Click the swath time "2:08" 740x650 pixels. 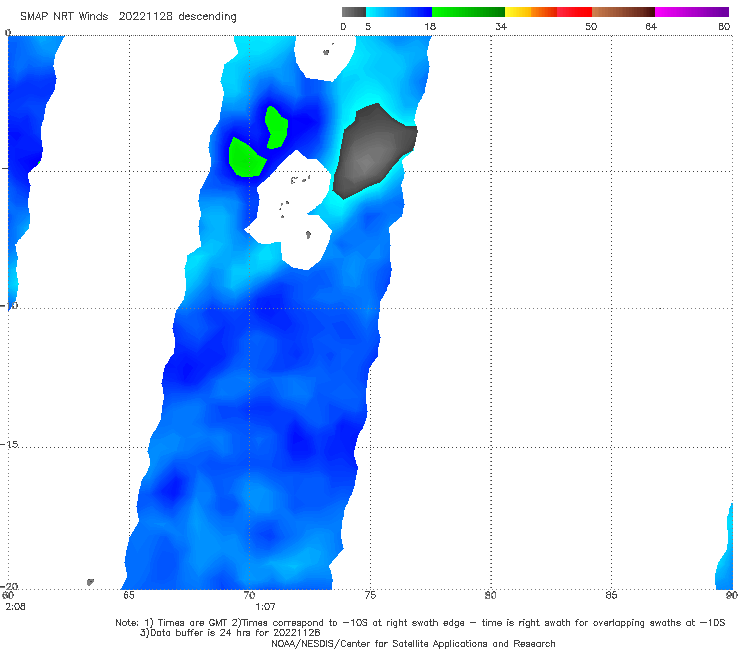click(x=15, y=607)
